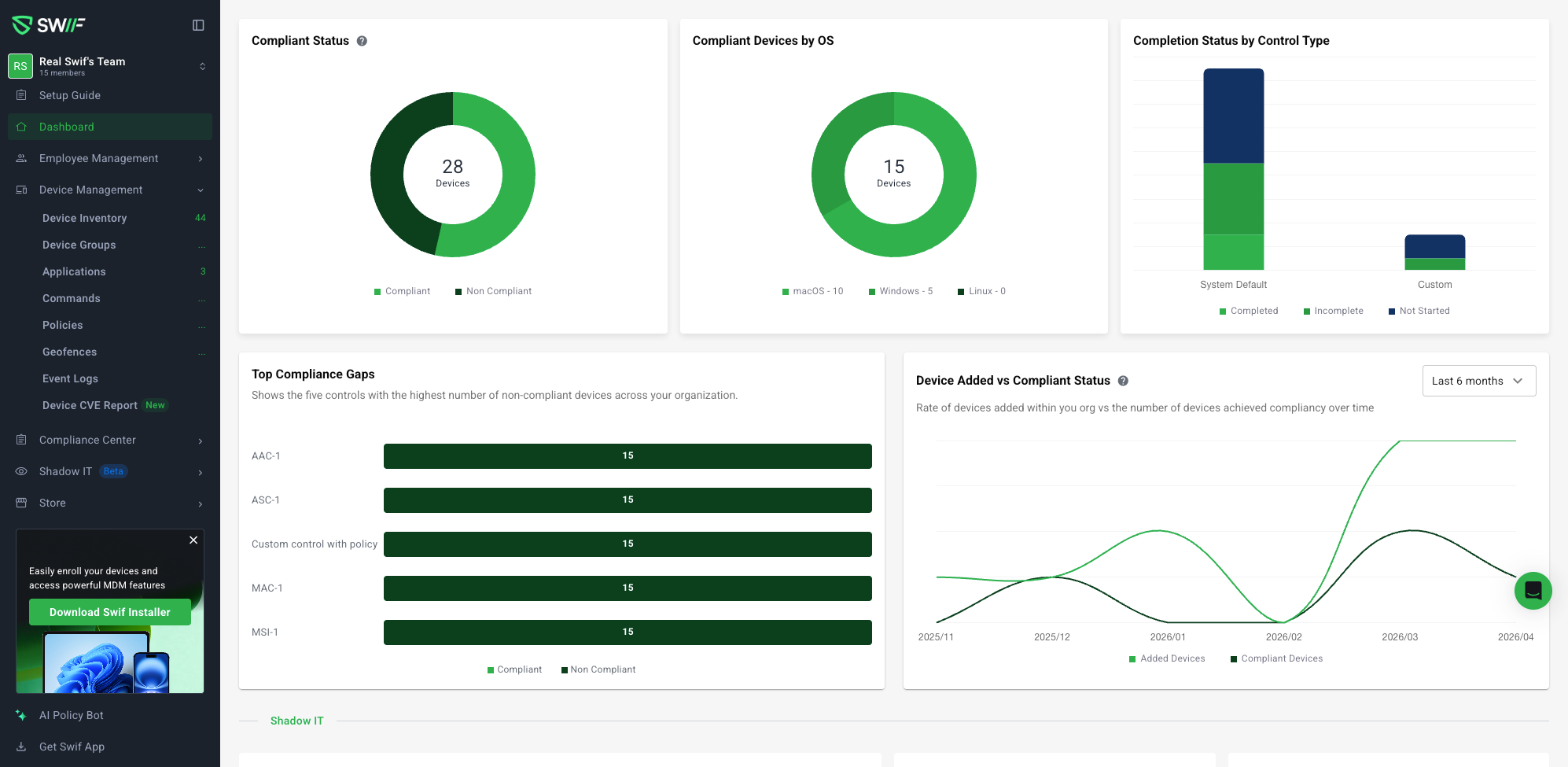Click the Swif logo
1568x767 pixels.
pyautogui.click(x=49, y=25)
